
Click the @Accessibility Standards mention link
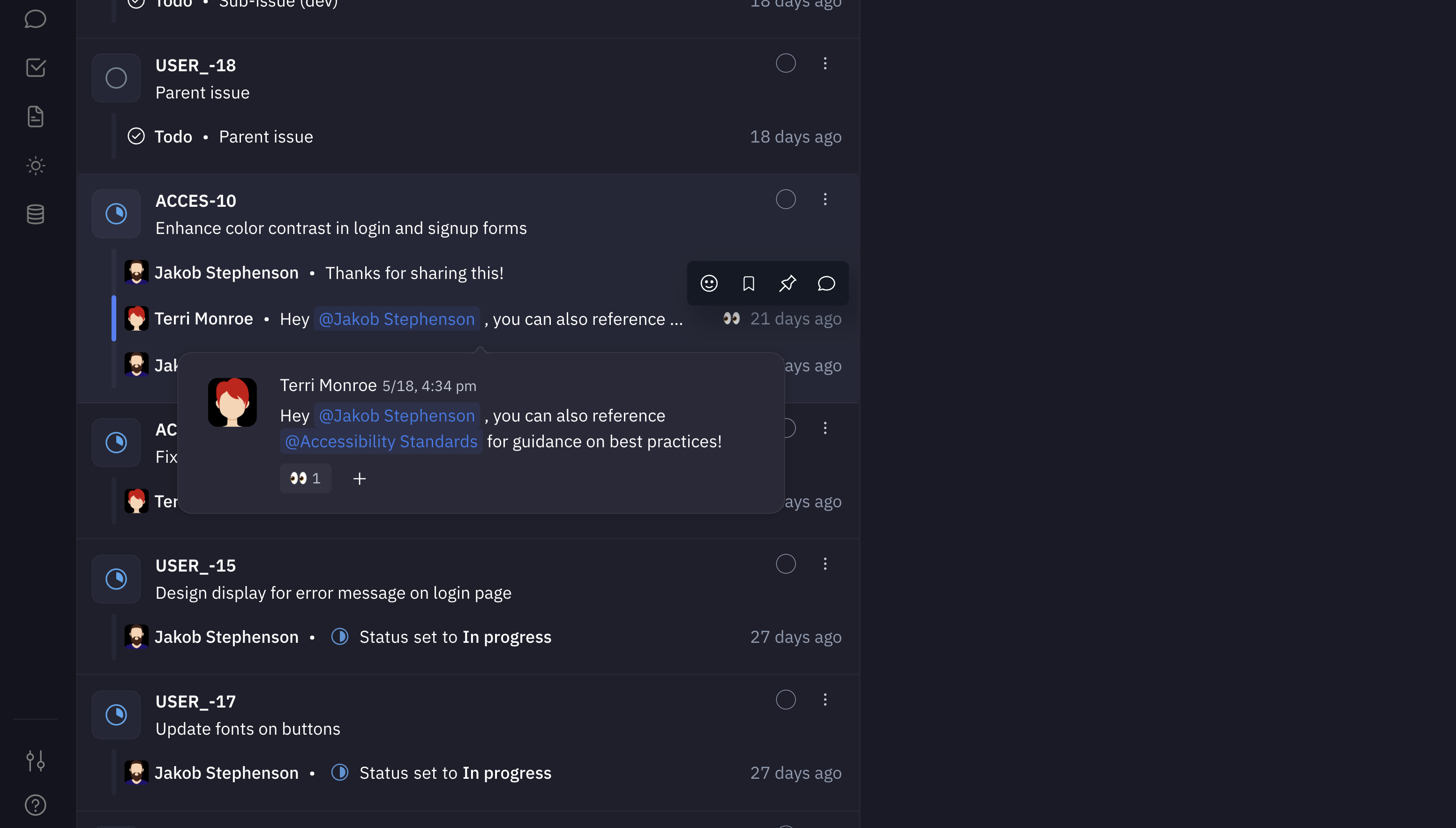[381, 441]
